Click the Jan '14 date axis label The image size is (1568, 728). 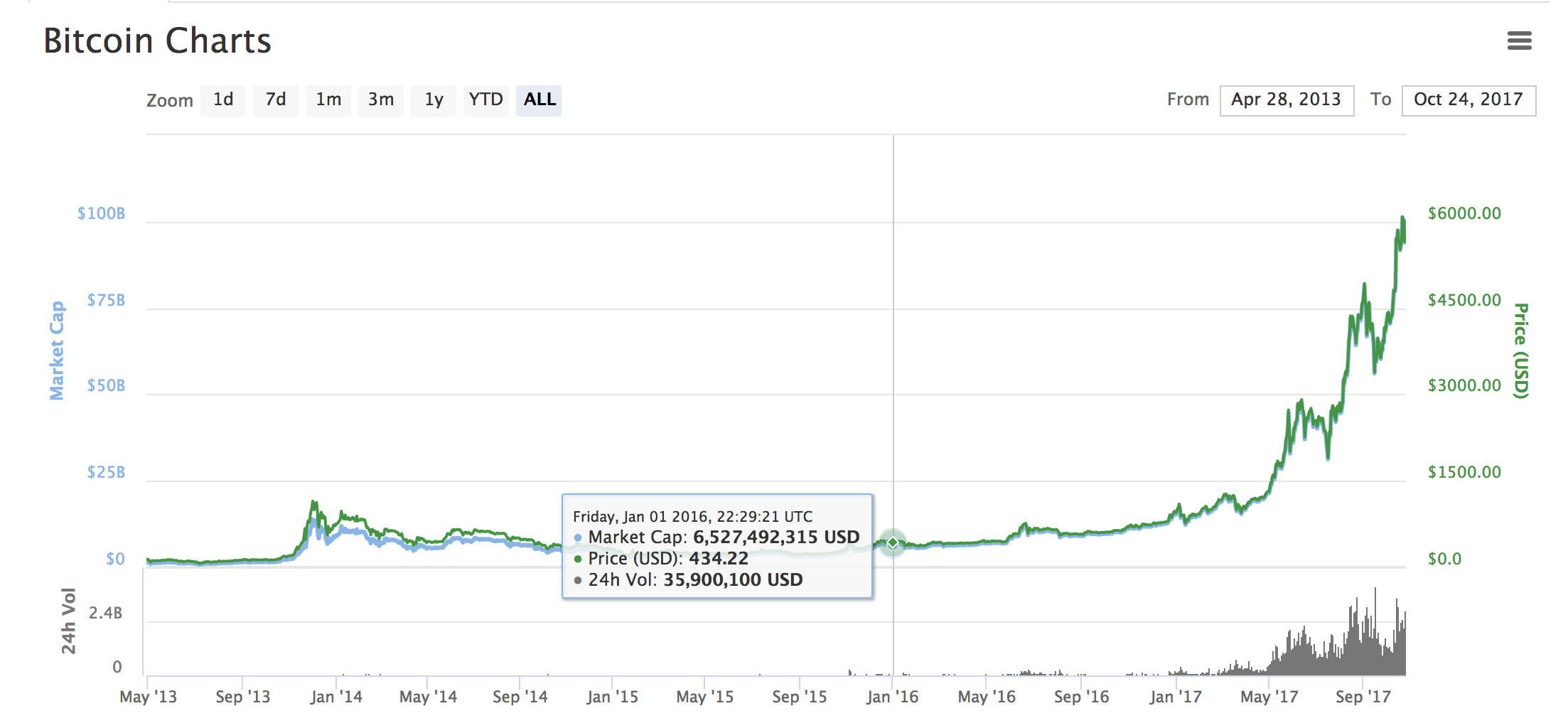pyautogui.click(x=336, y=697)
